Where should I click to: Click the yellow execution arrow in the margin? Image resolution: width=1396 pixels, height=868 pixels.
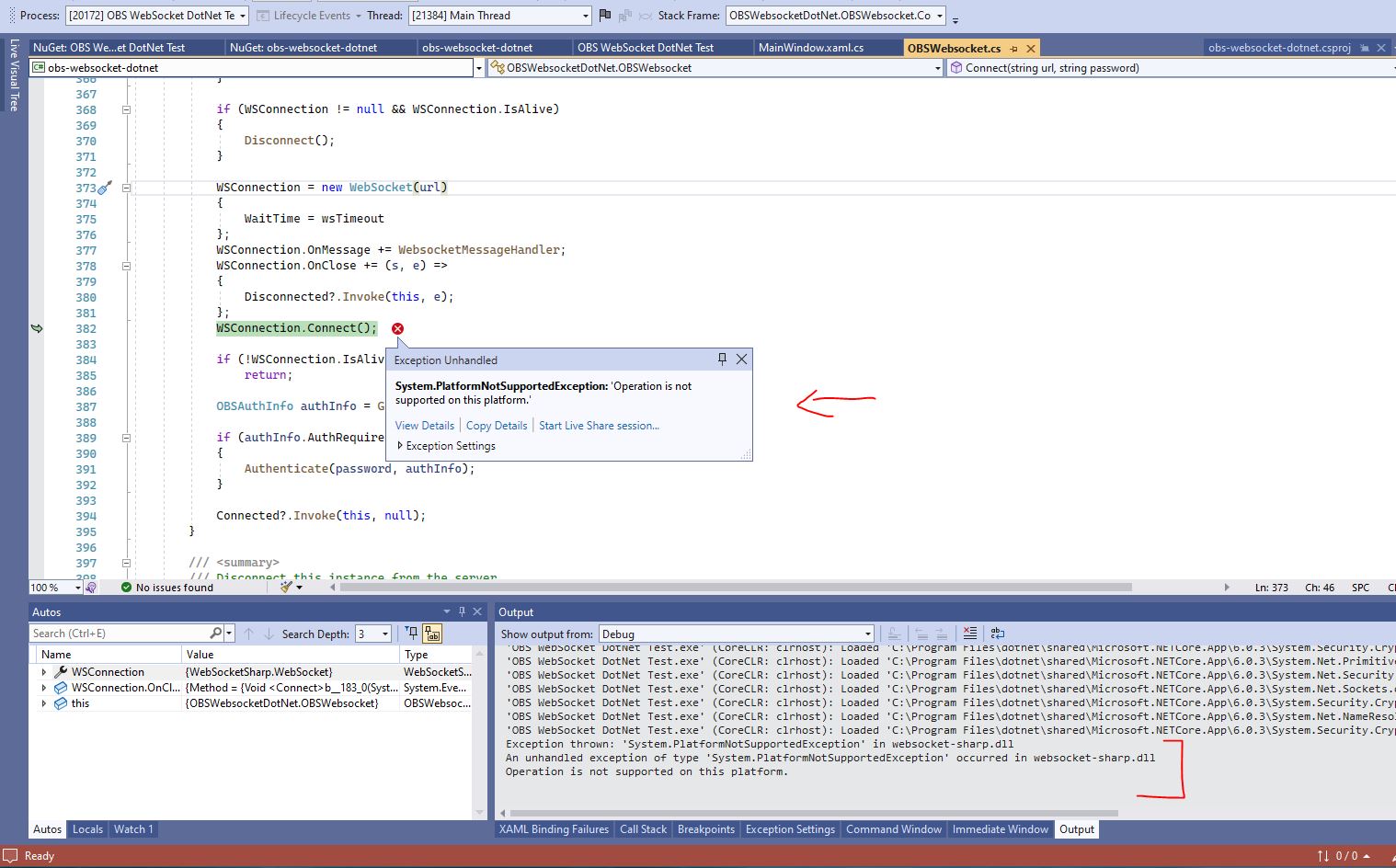37,328
